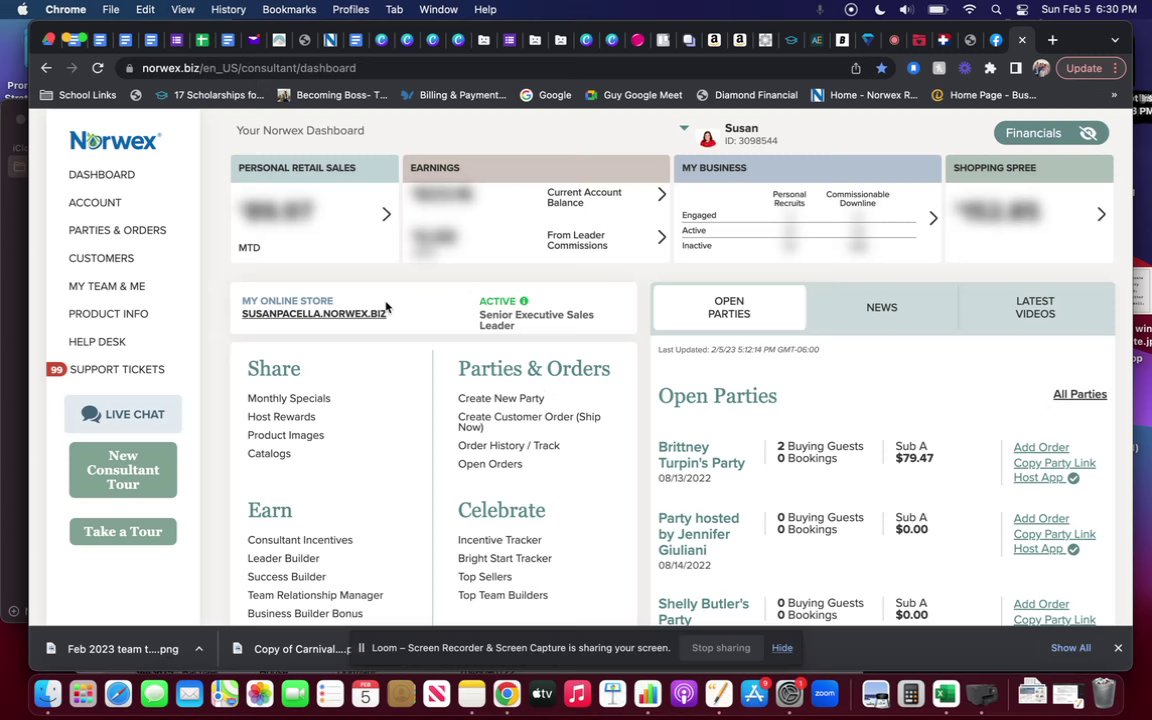
Task: Open Monthly Specials under Share
Action: [289, 398]
